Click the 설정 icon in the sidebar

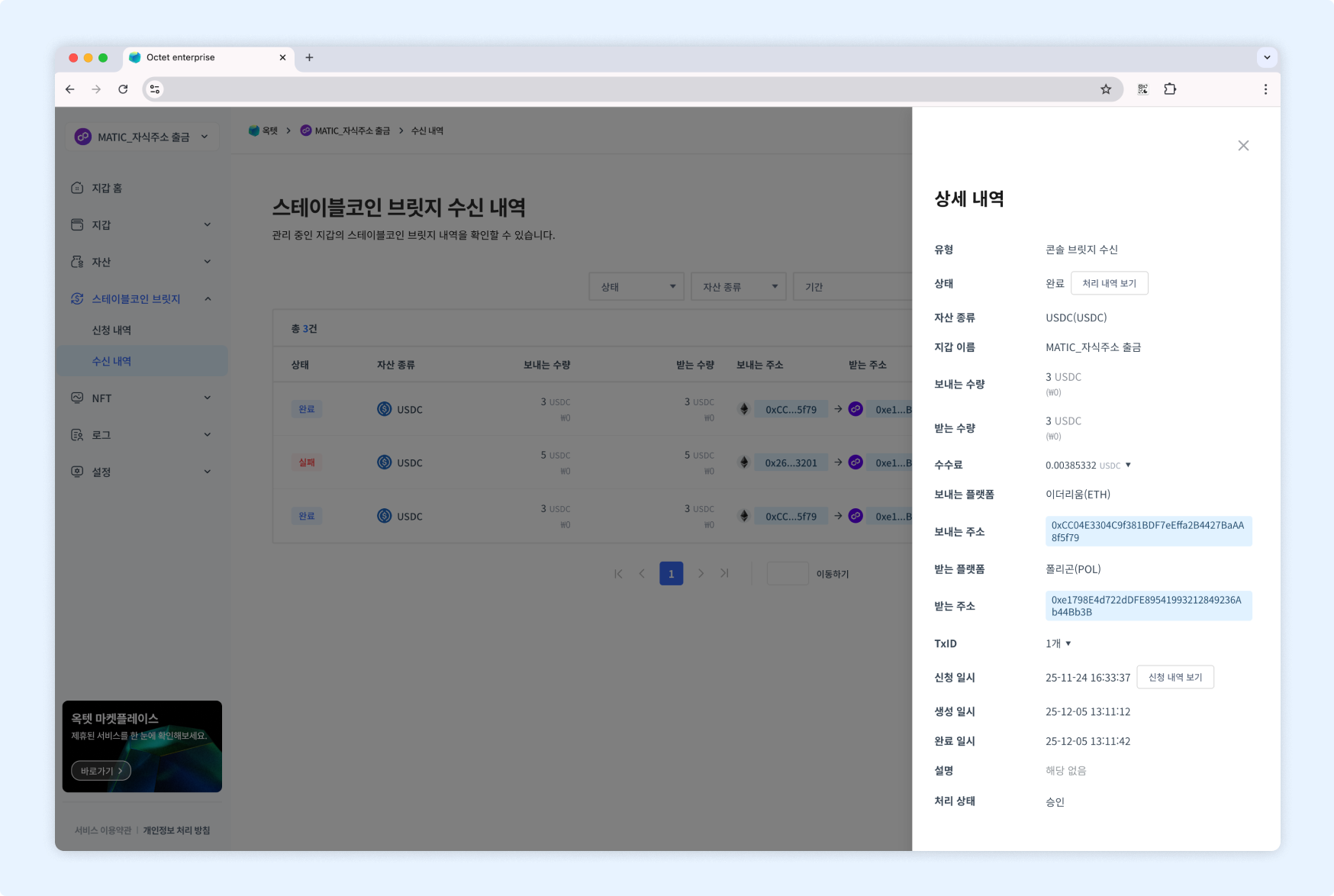(x=77, y=472)
